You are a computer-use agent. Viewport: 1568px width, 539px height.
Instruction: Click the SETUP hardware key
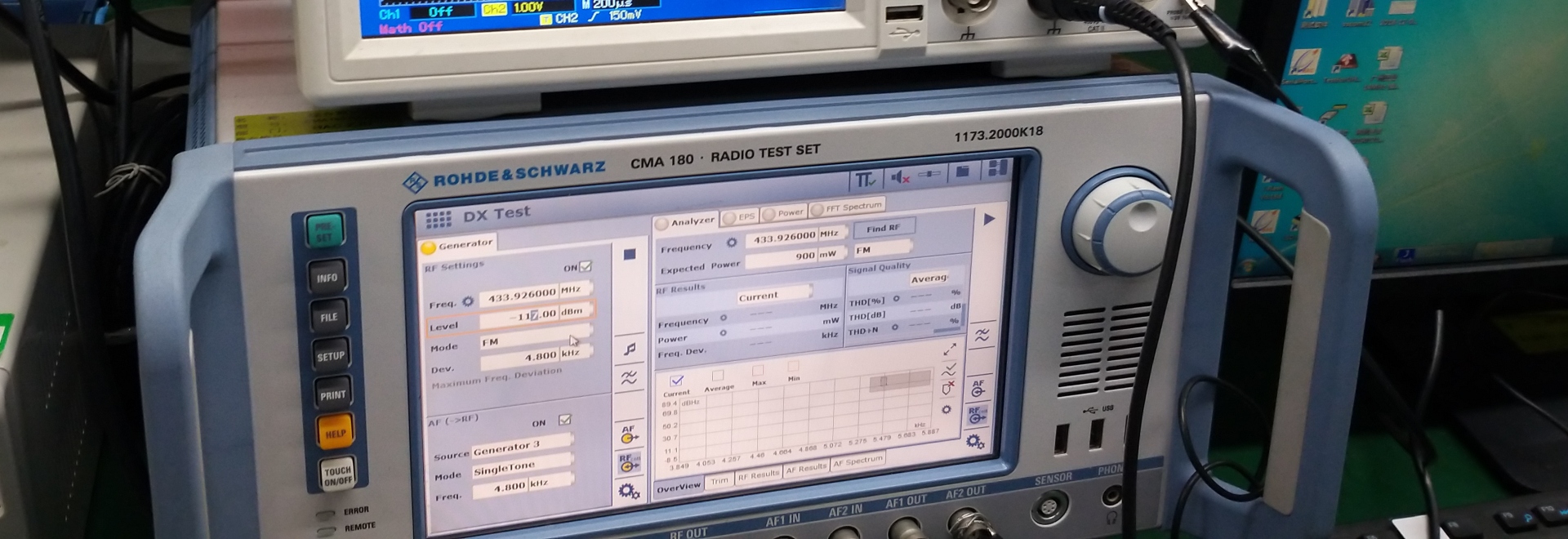pyautogui.click(x=331, y=355)
